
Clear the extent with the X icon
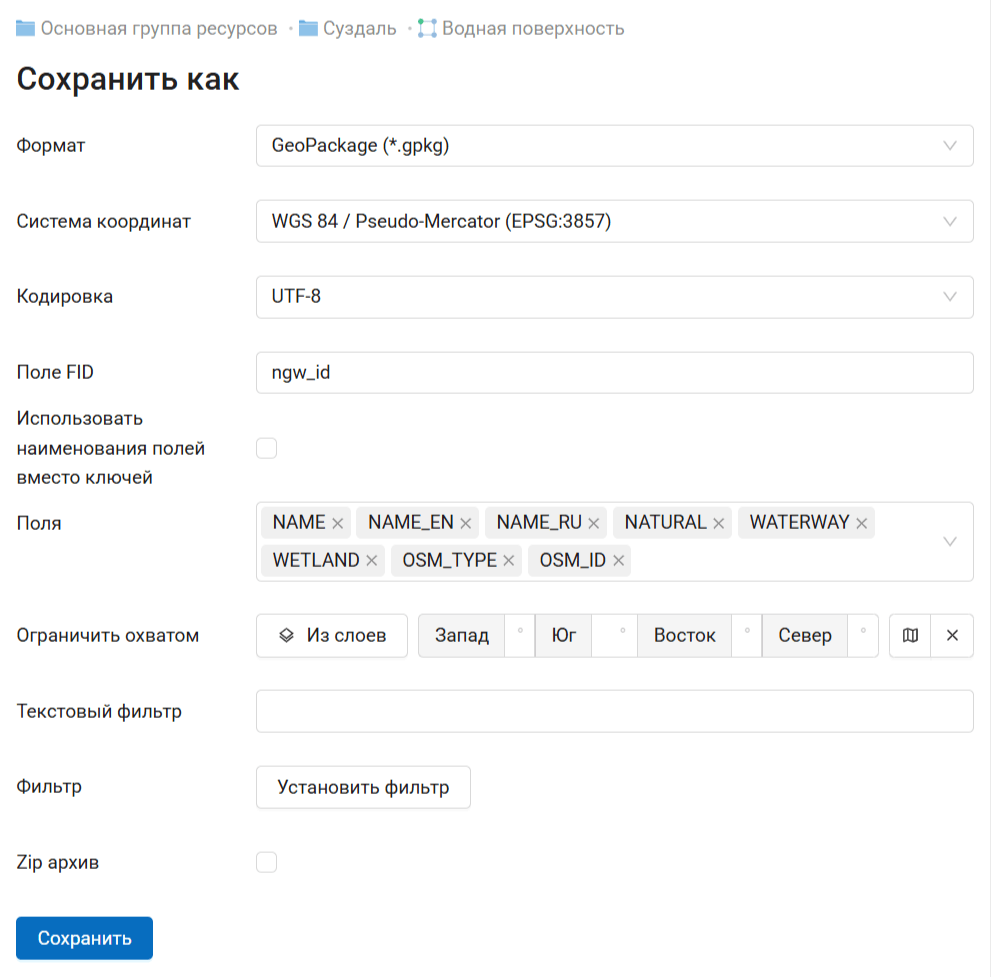952,636
